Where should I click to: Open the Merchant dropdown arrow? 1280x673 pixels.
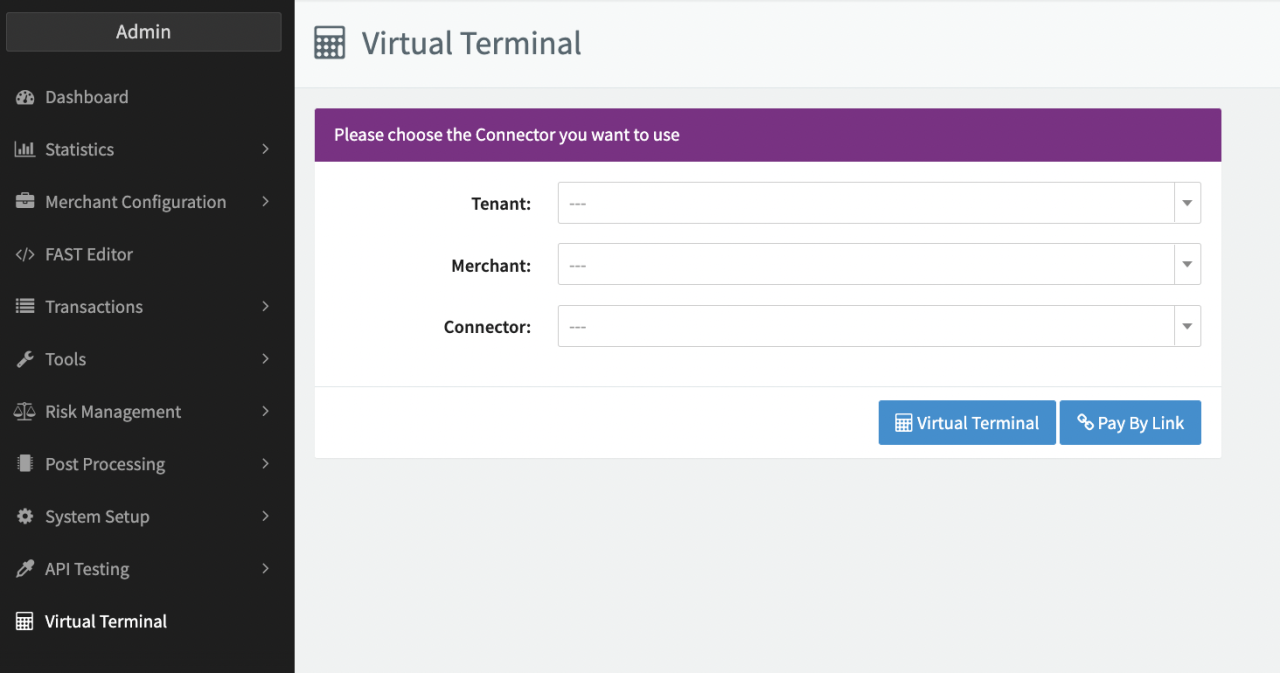[1187, 265]
